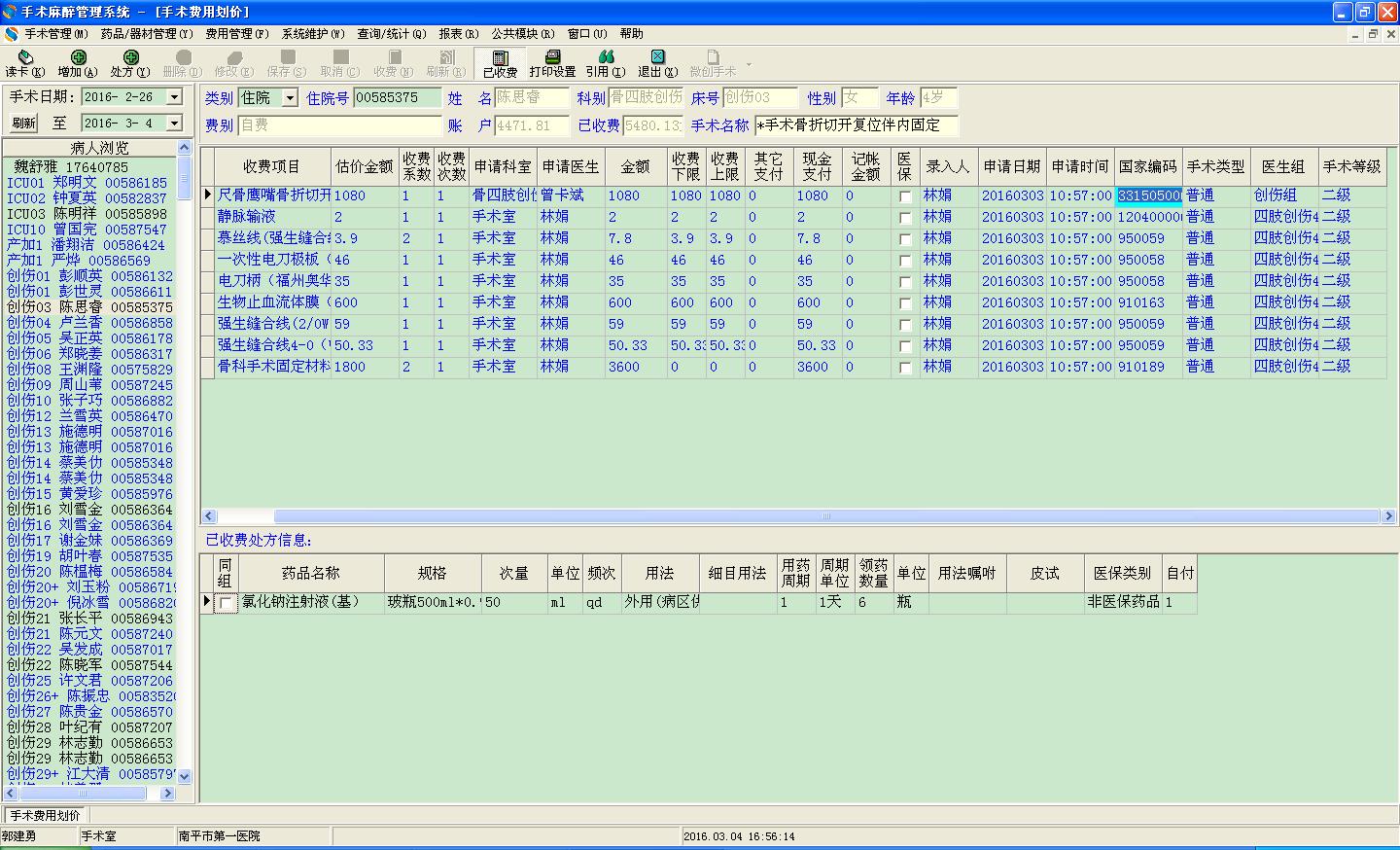Image resolution: width=1400 pixels, height=850 pixels.
Task: Click the 微创手术 document icon
Action: tap(713, 58)
